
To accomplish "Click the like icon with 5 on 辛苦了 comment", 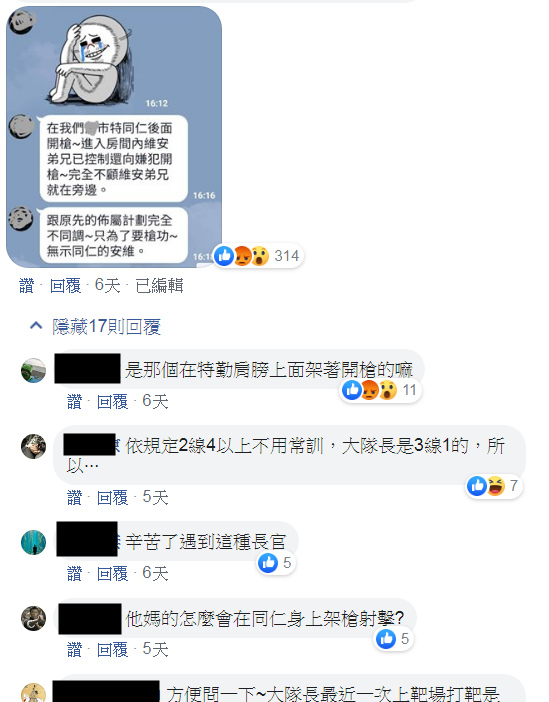I will tap(276, 563).
